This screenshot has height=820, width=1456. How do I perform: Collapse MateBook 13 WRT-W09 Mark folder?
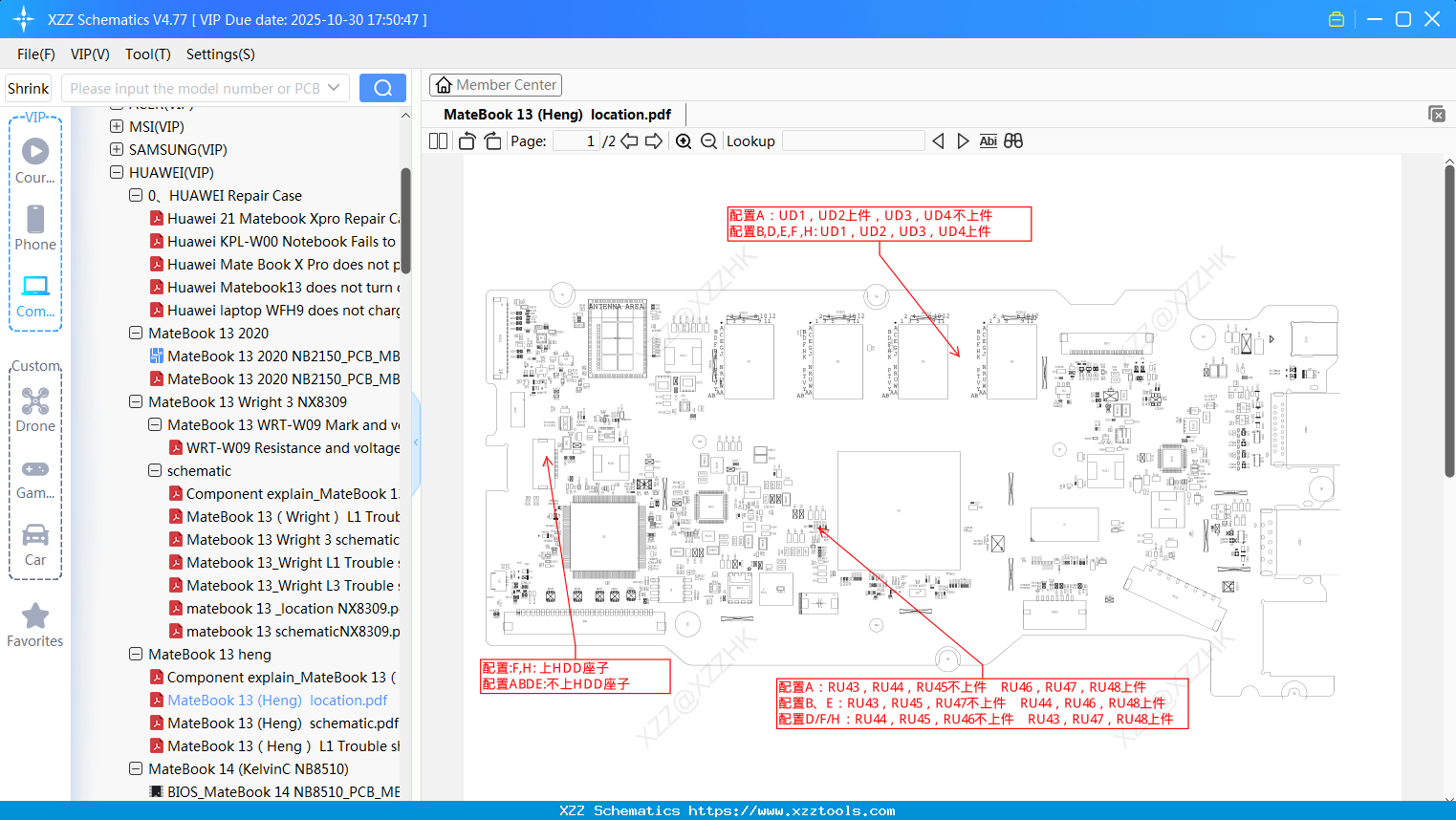(x=155, y=424)
